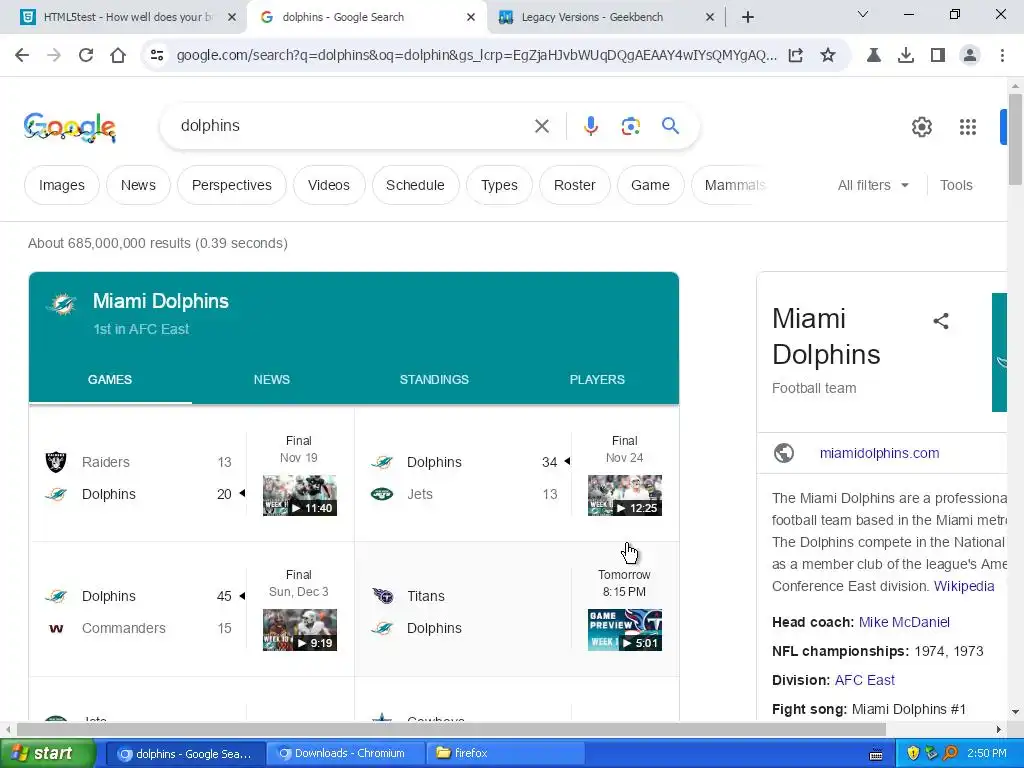This screenshot has width=1024, height=768.
Task: Share this page from address bar
Action: point(795,56)
